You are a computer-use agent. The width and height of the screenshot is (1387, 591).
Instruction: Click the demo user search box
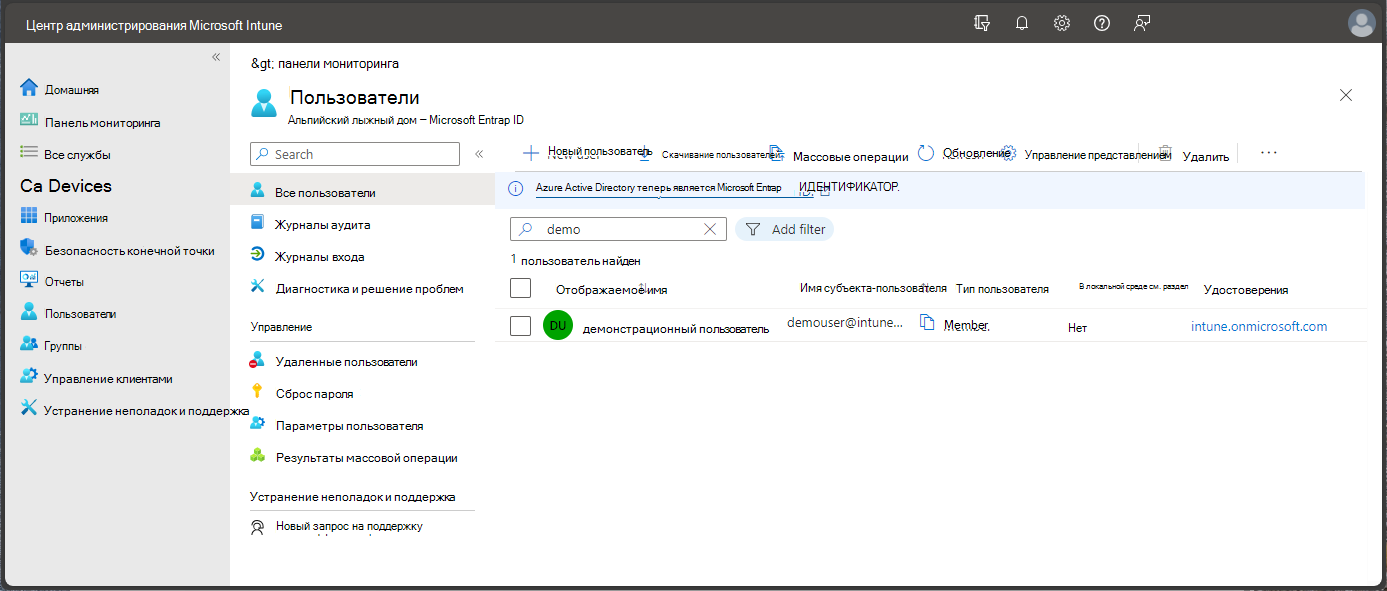(619, 229)
